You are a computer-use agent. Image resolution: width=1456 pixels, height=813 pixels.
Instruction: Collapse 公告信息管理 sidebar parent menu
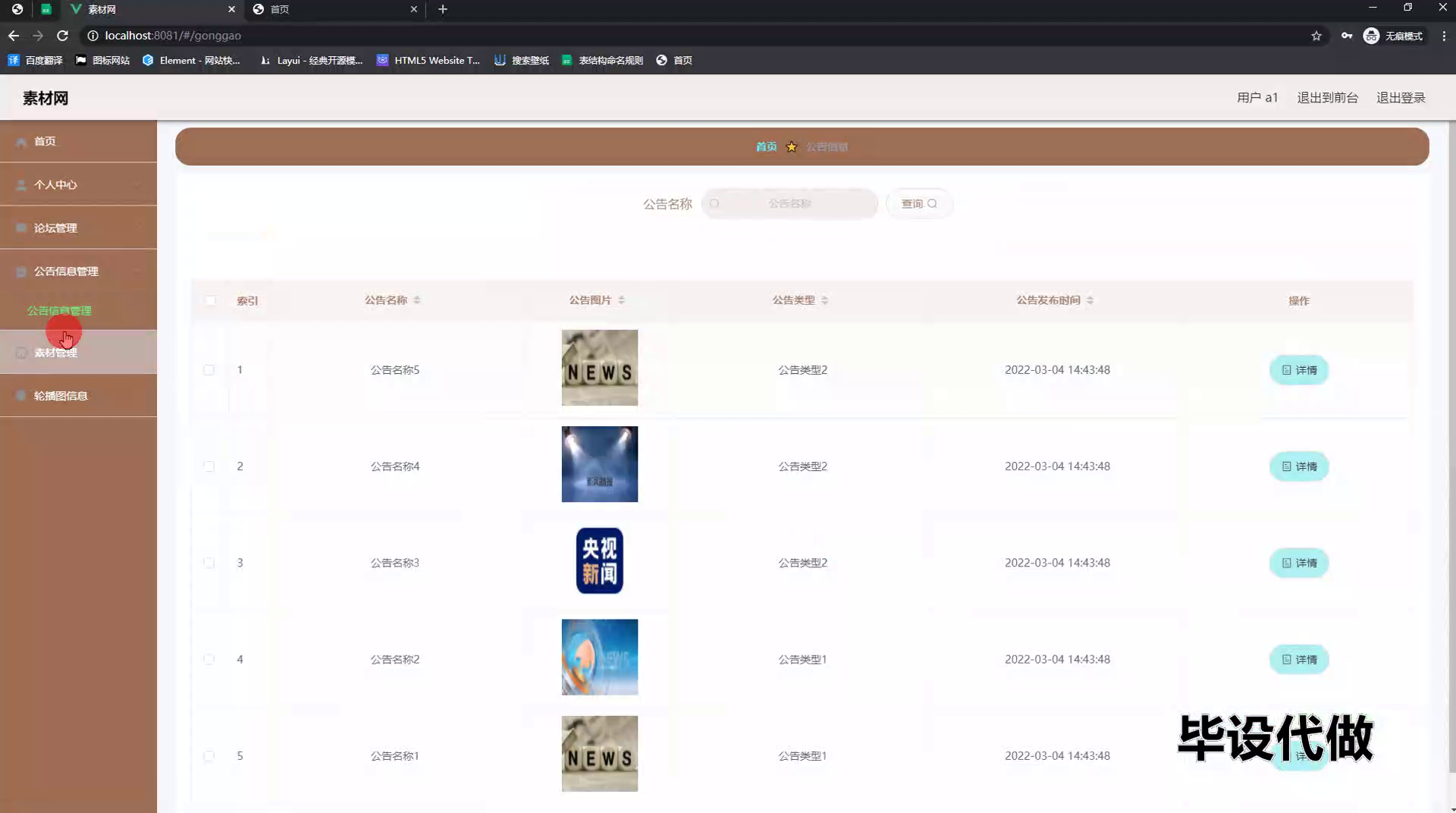pos(78,271)
